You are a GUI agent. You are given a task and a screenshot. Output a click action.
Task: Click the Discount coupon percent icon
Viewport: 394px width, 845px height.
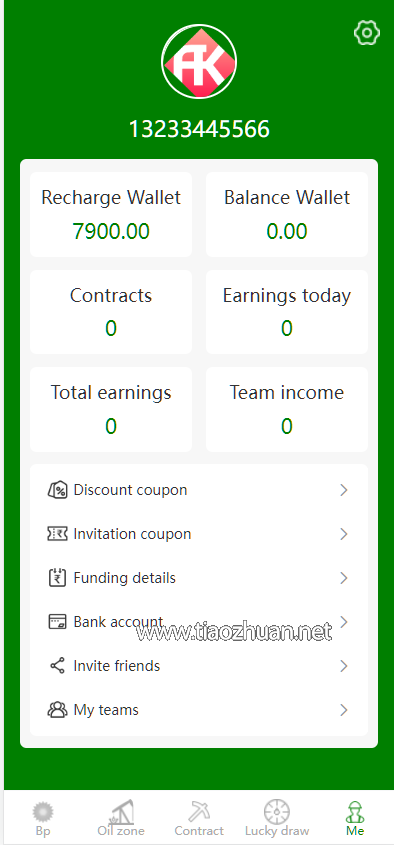[x=57, y=490]
